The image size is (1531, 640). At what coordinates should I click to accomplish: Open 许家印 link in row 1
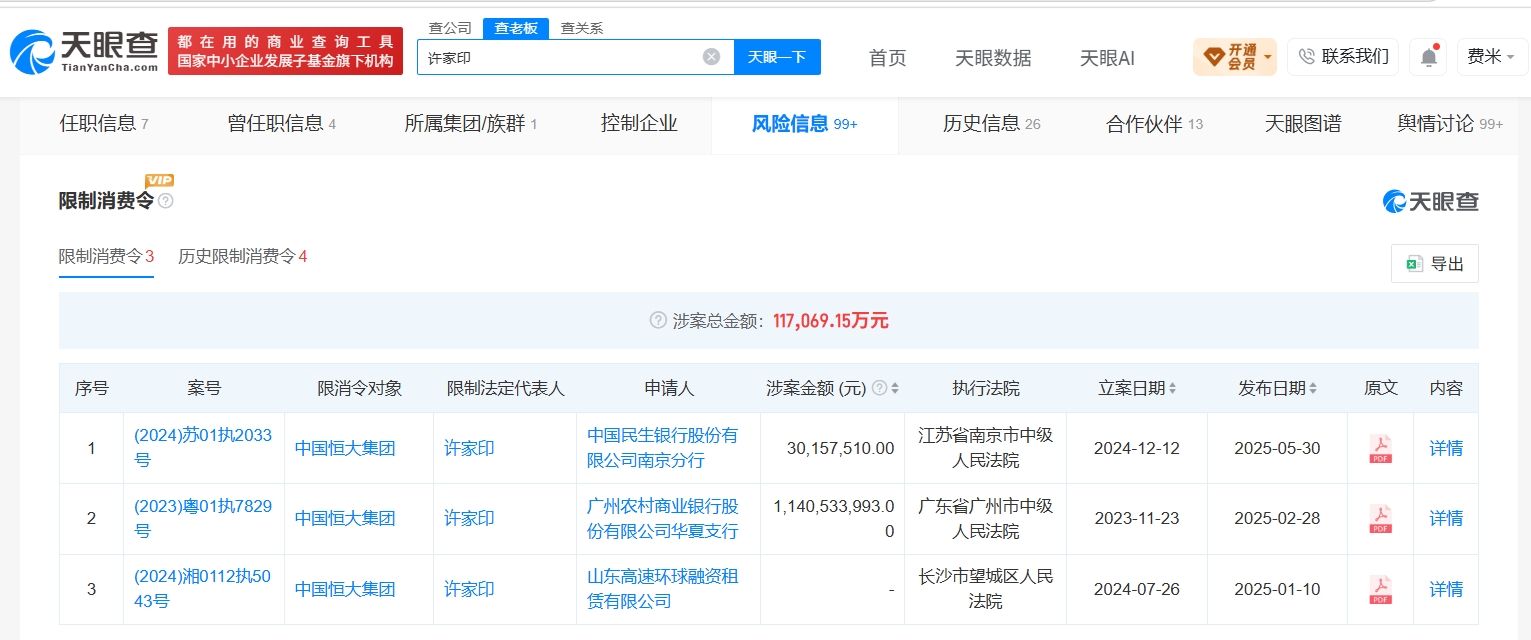469,448
